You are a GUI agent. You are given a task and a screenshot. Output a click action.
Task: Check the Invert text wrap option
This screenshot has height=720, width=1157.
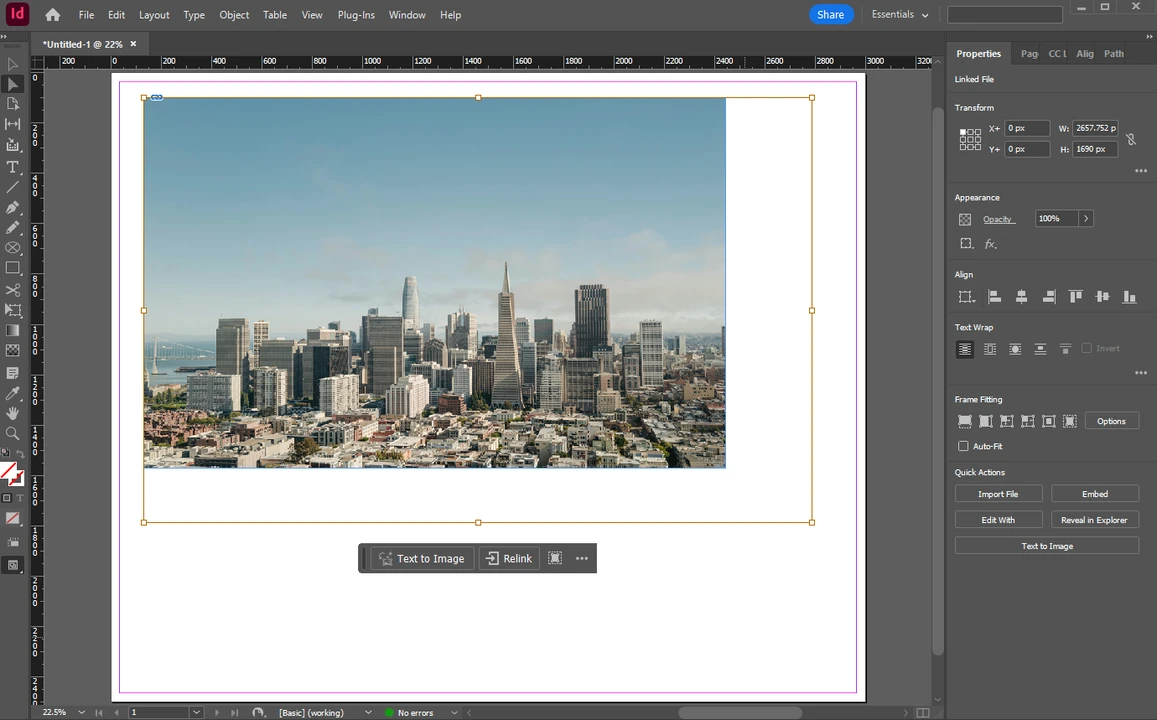point(1087,348)
